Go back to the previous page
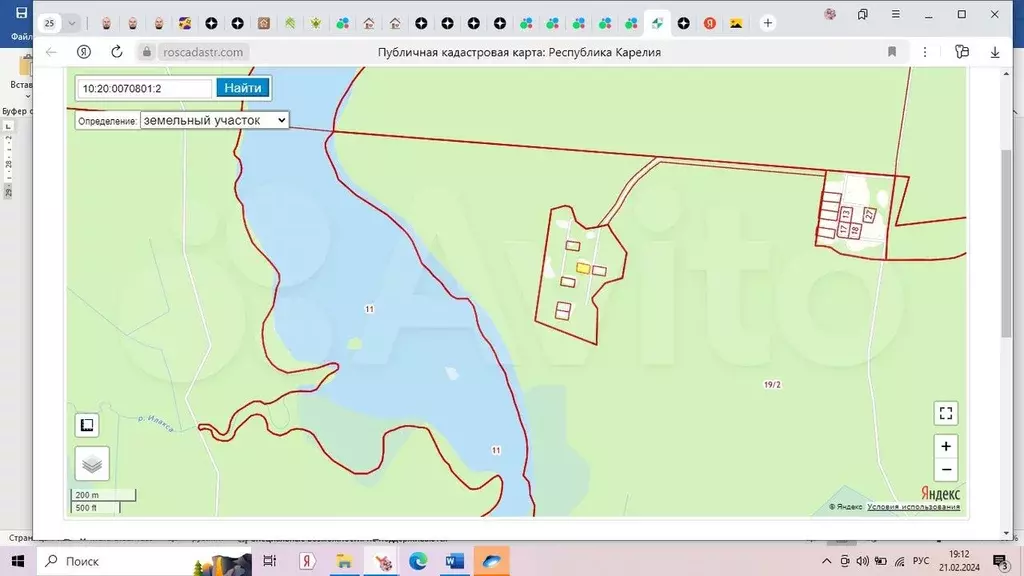Viewport: 1024px width, 576px height. coord(51,52)
